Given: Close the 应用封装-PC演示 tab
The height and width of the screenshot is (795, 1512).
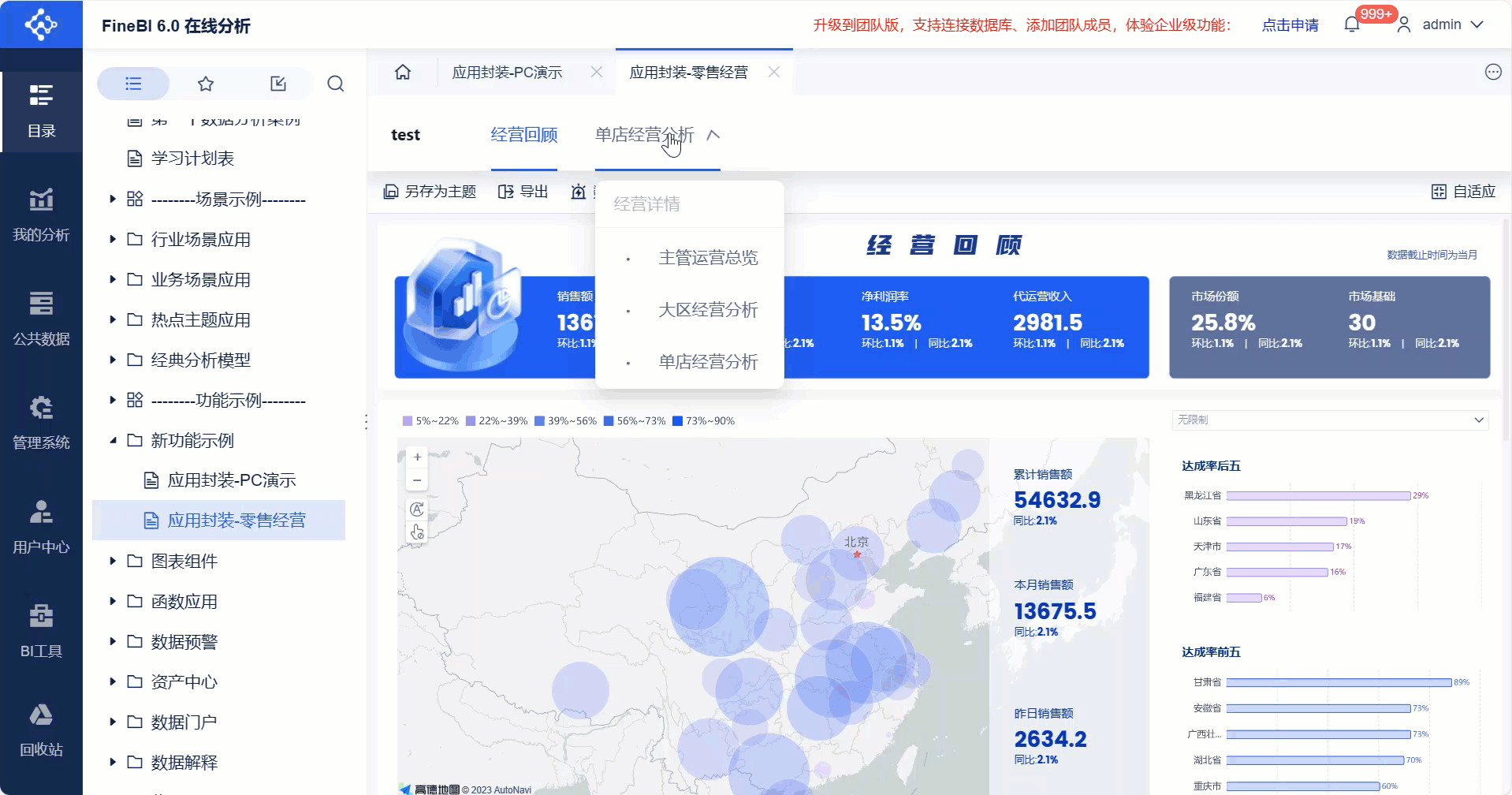Looking at the screenshot, I should coord(597,73).
